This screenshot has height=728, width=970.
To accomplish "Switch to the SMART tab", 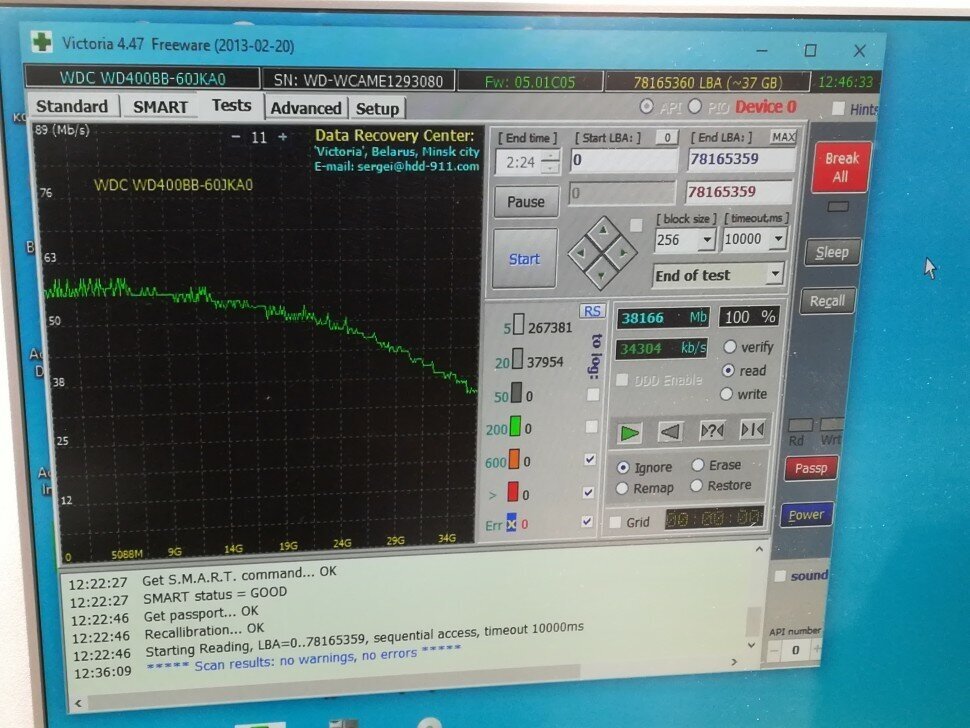I will (x=160, y=107).
